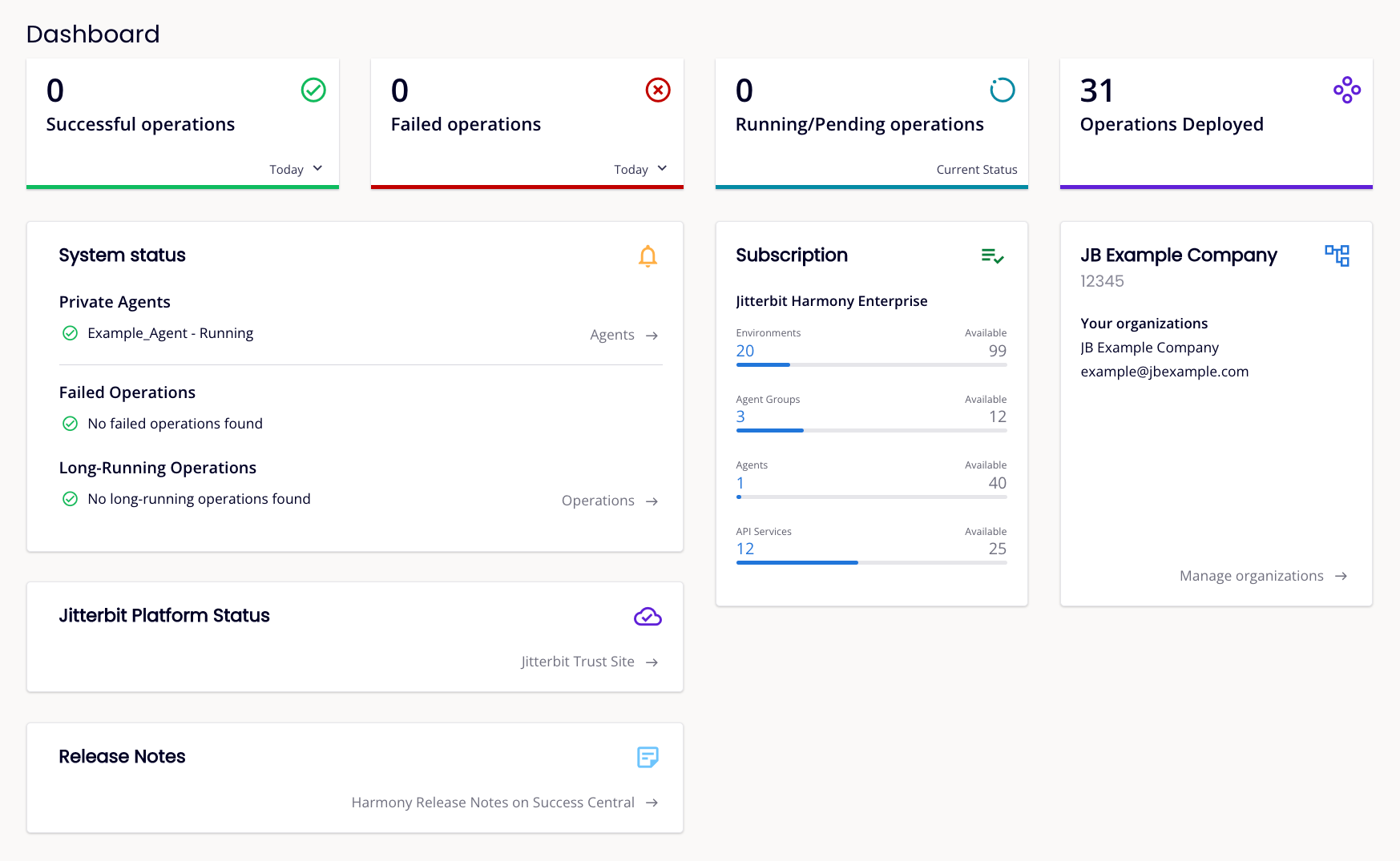The height and width of the screenshot is (861, 1400).
Task: Click the Operations Deployed card title
Action: pyautogui.click(x=1172, y=125)
